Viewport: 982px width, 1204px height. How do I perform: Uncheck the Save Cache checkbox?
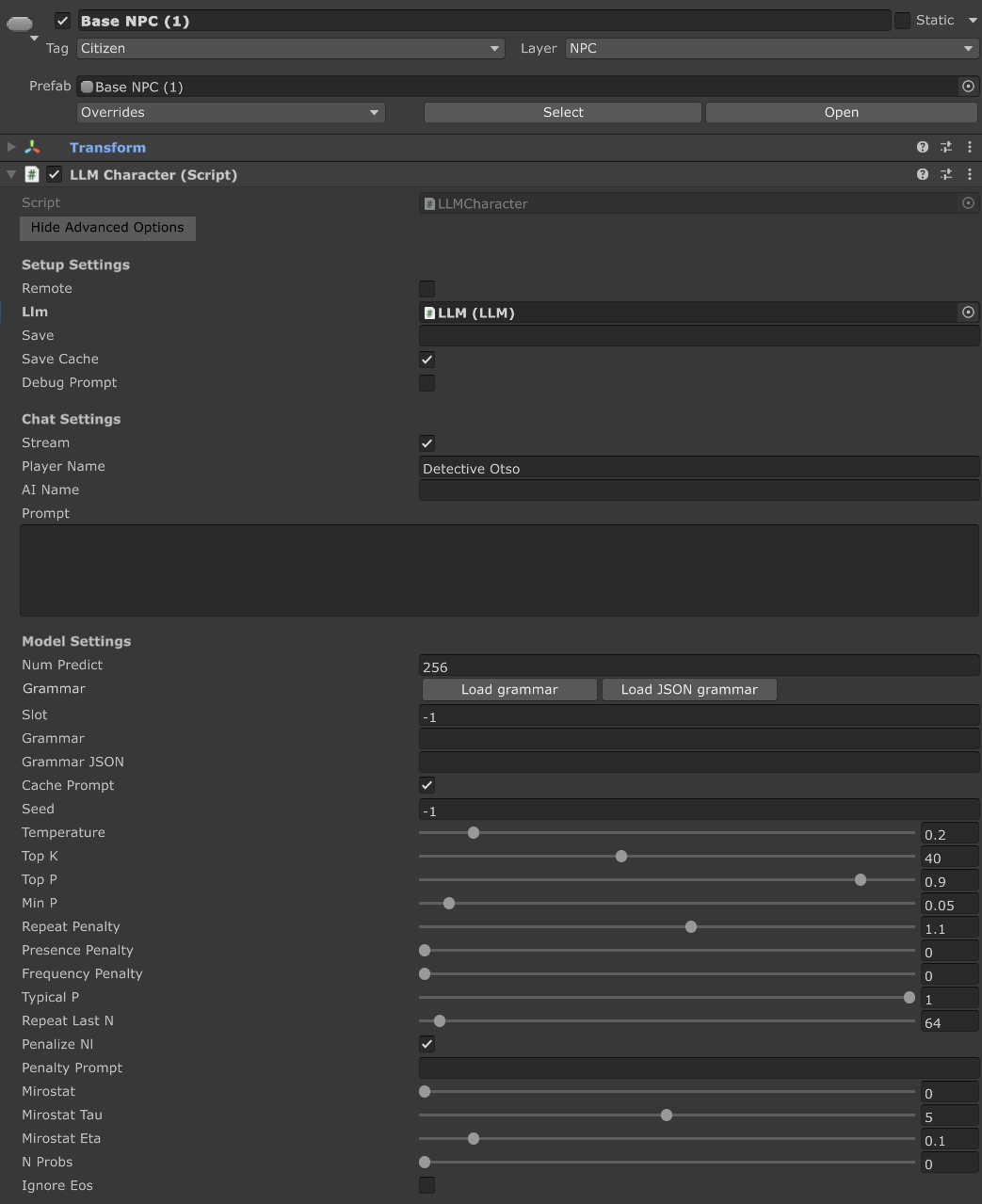point(427,359)
